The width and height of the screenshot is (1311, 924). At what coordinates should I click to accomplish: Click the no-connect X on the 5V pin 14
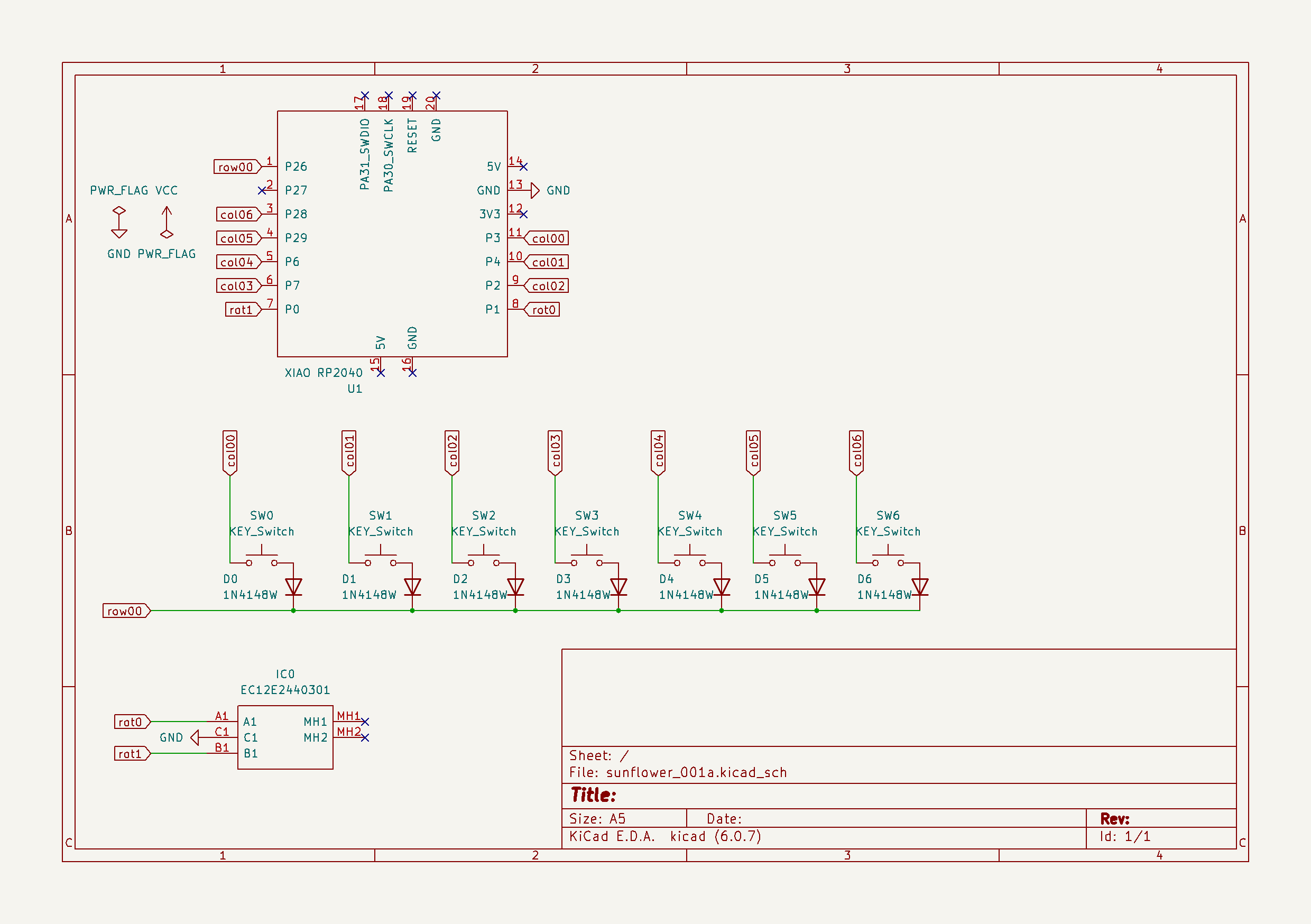523,165
